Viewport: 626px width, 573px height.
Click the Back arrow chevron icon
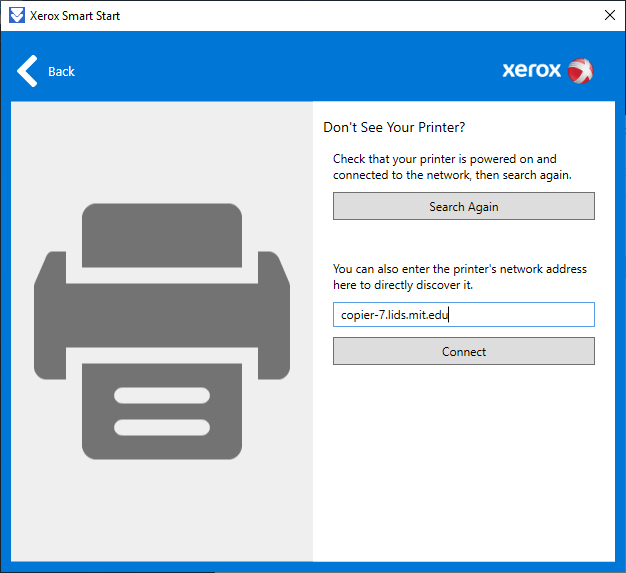(27, 71)
